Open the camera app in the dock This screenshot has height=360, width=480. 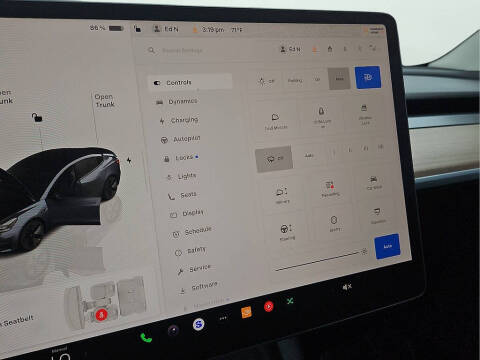tap(173, 330)
